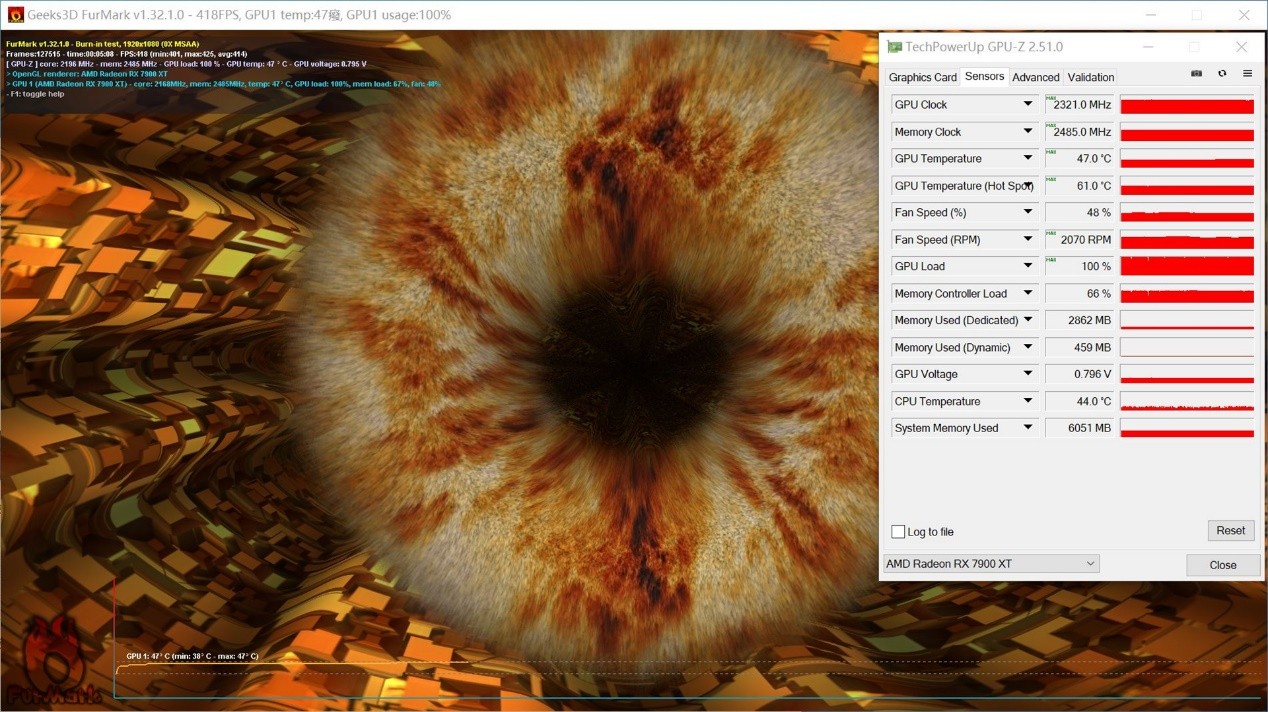The image size is (1268, 712).
Task: Open the System Memory Used dropdown
Action: [x=1027, y=428]
